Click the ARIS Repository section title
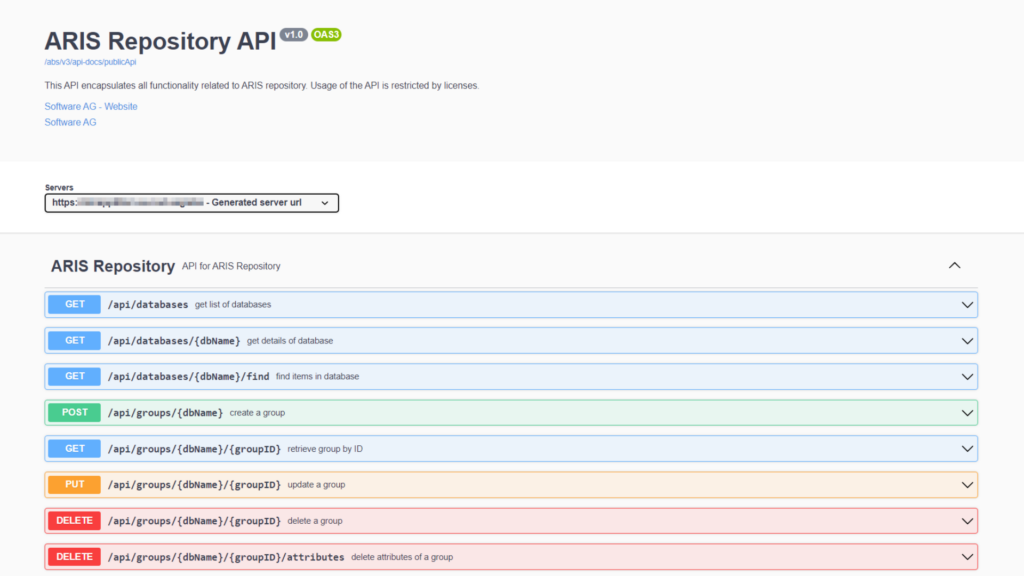 coord(113,266)
